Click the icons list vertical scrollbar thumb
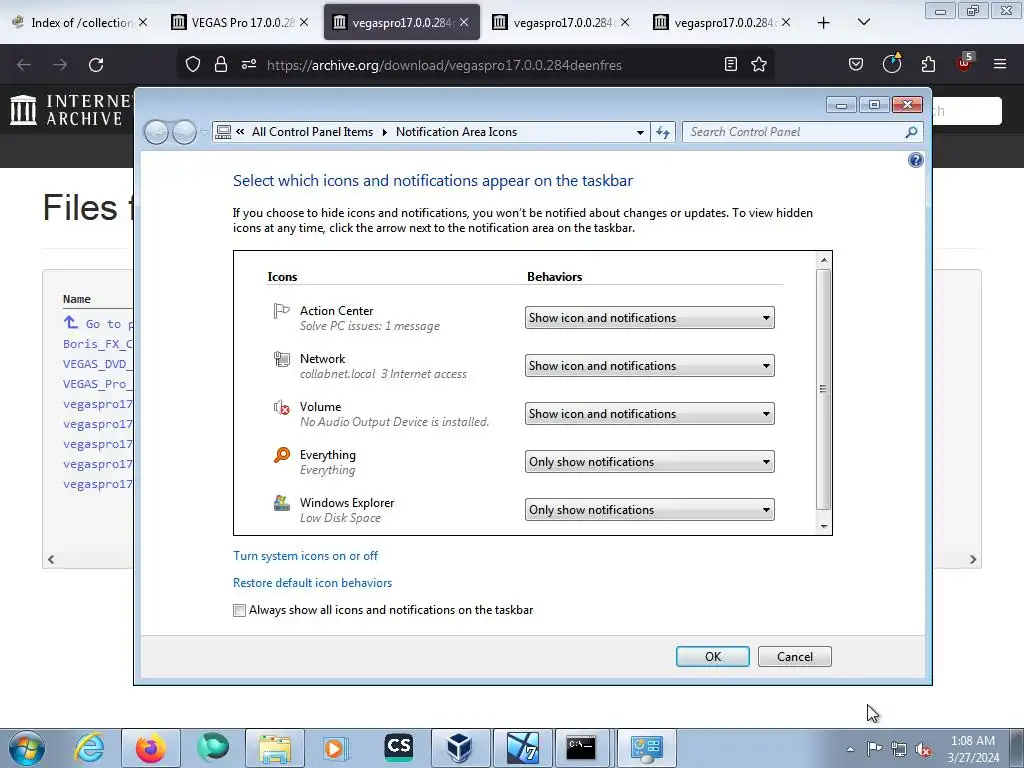Viewport: 1024px width, 768px height. click(824, 389)
